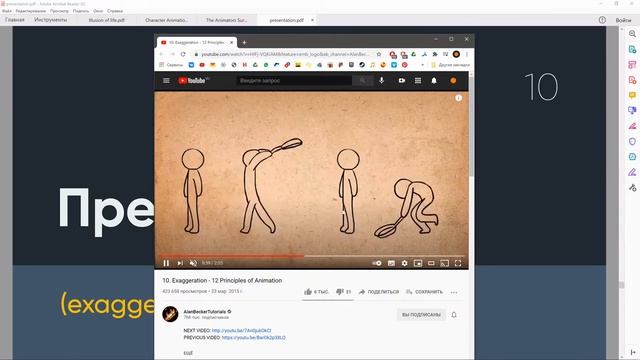
Task: Click the Сохранить save button
Action: click(424, 292)
